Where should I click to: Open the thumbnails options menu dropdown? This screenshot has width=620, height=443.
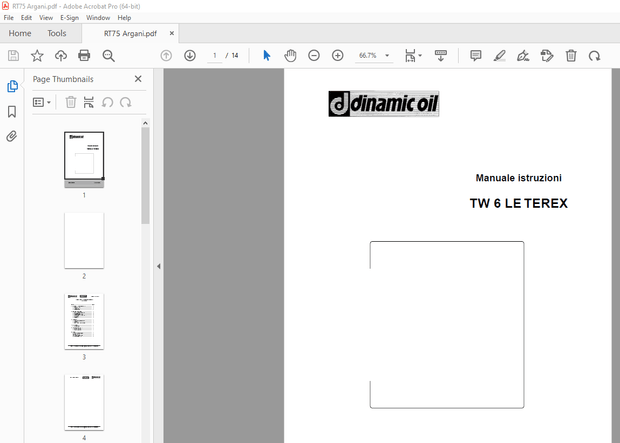click(x=42, y=102)
